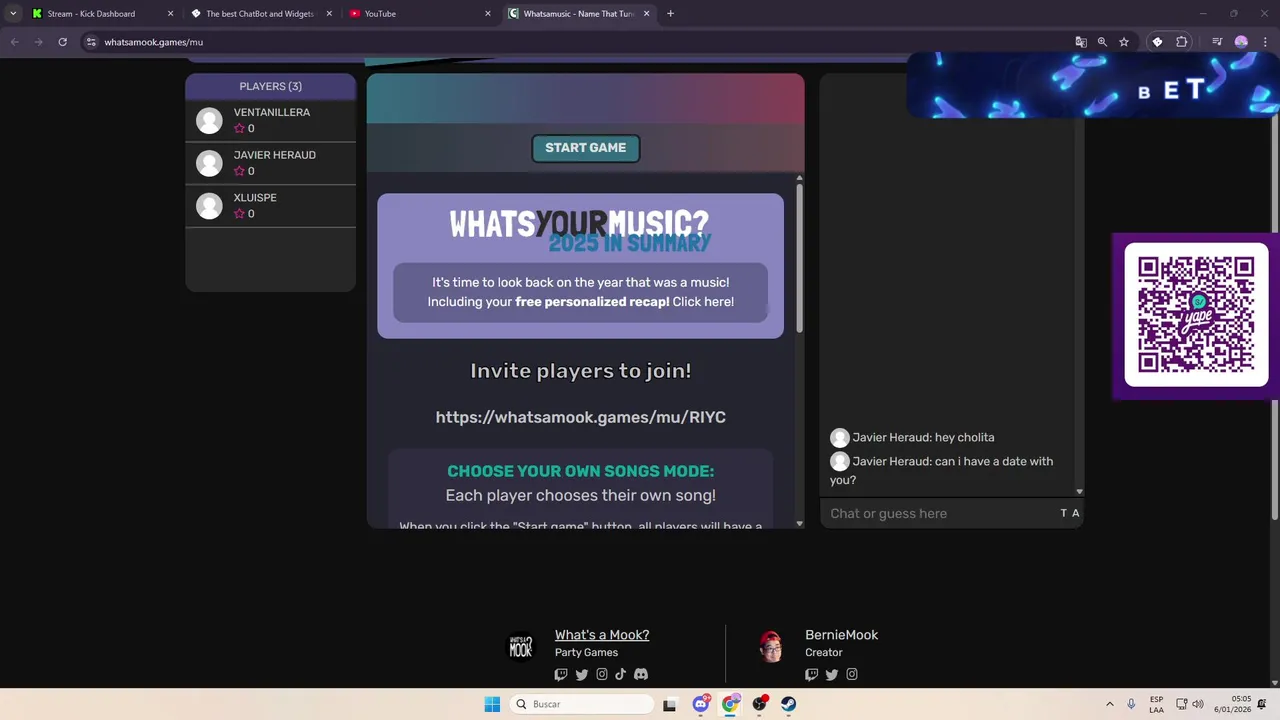Open the volume control in tray
This screenshot has height=720, width=1280.
pos(1198,704)
